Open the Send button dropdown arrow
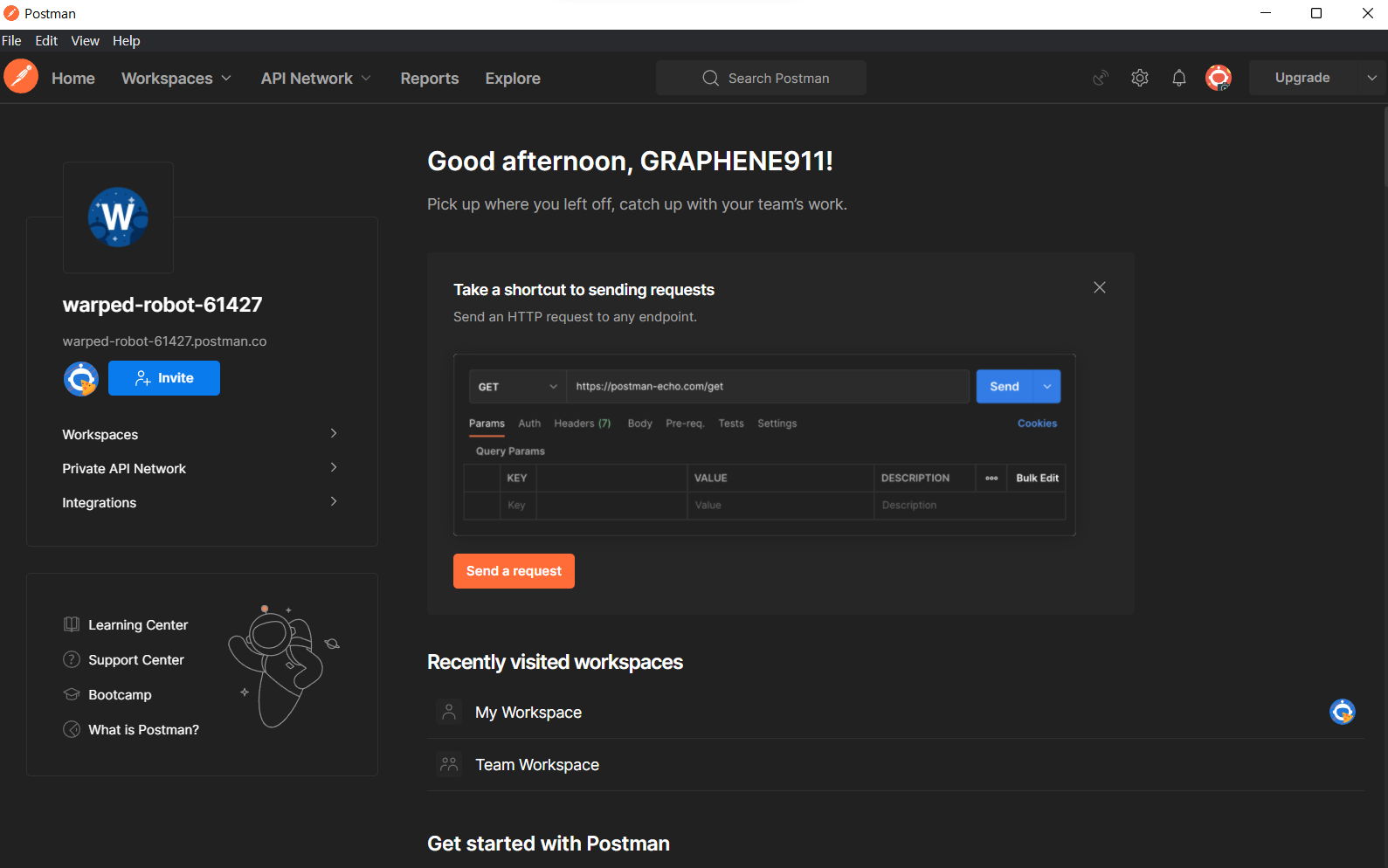This screenshot has width=1388, height=868. (x=1046, y=387)
